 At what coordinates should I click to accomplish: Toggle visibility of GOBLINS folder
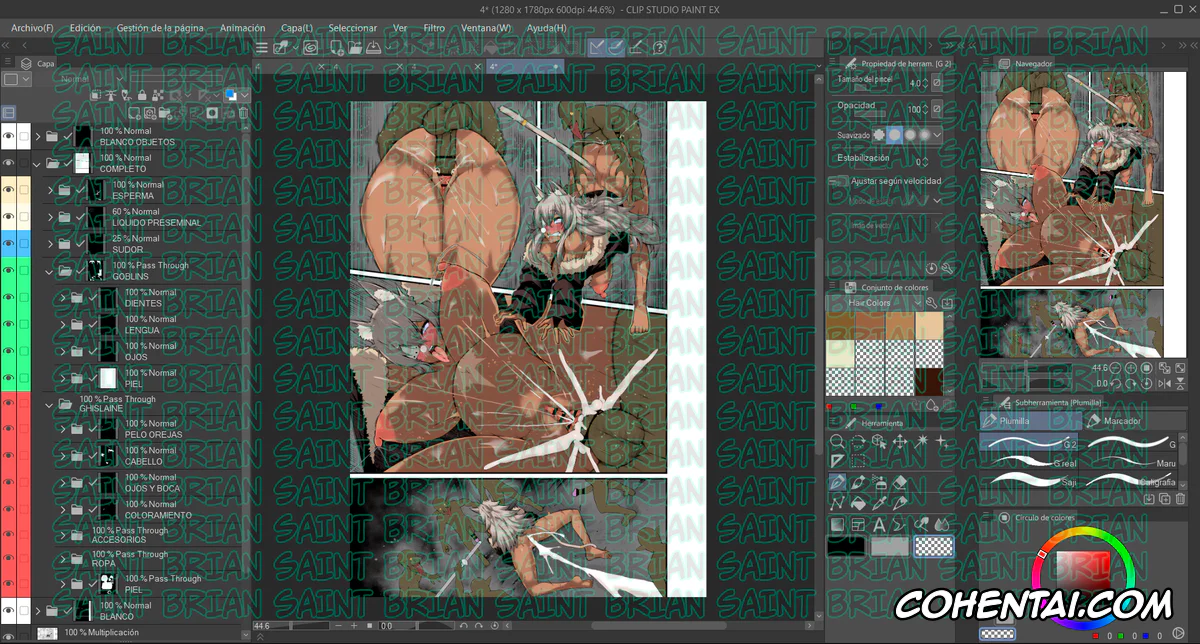click(9, 271)
